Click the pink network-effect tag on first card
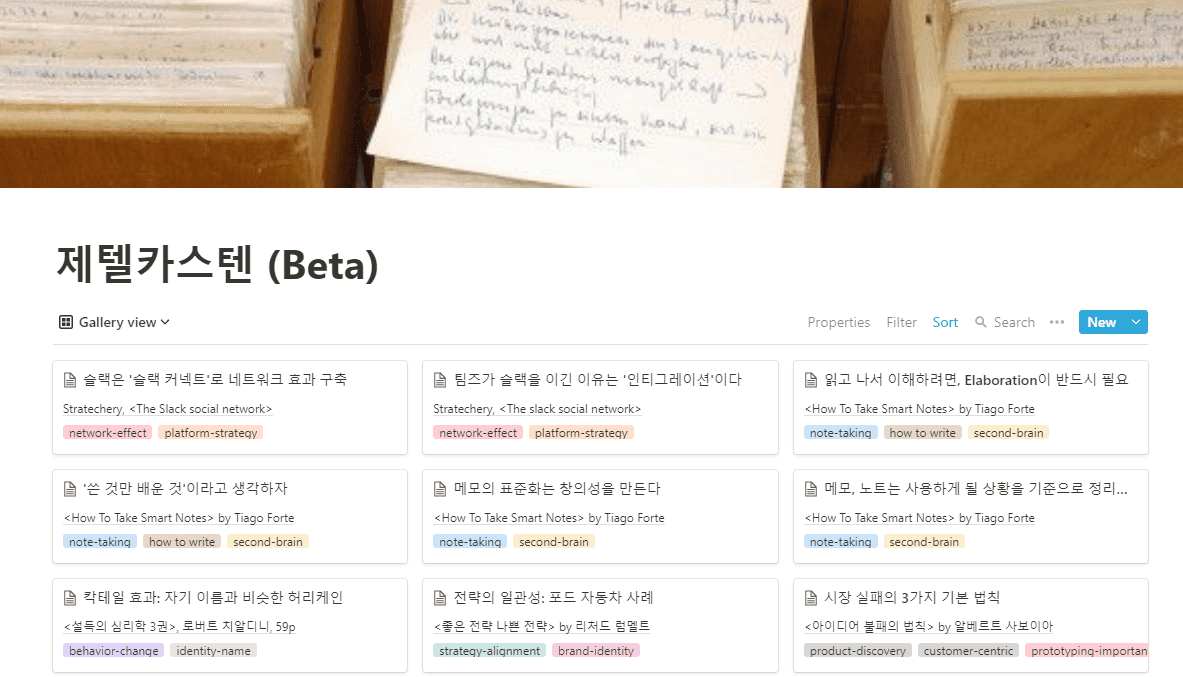Viewport: 1183px width, 677px height. coord(108,433)
